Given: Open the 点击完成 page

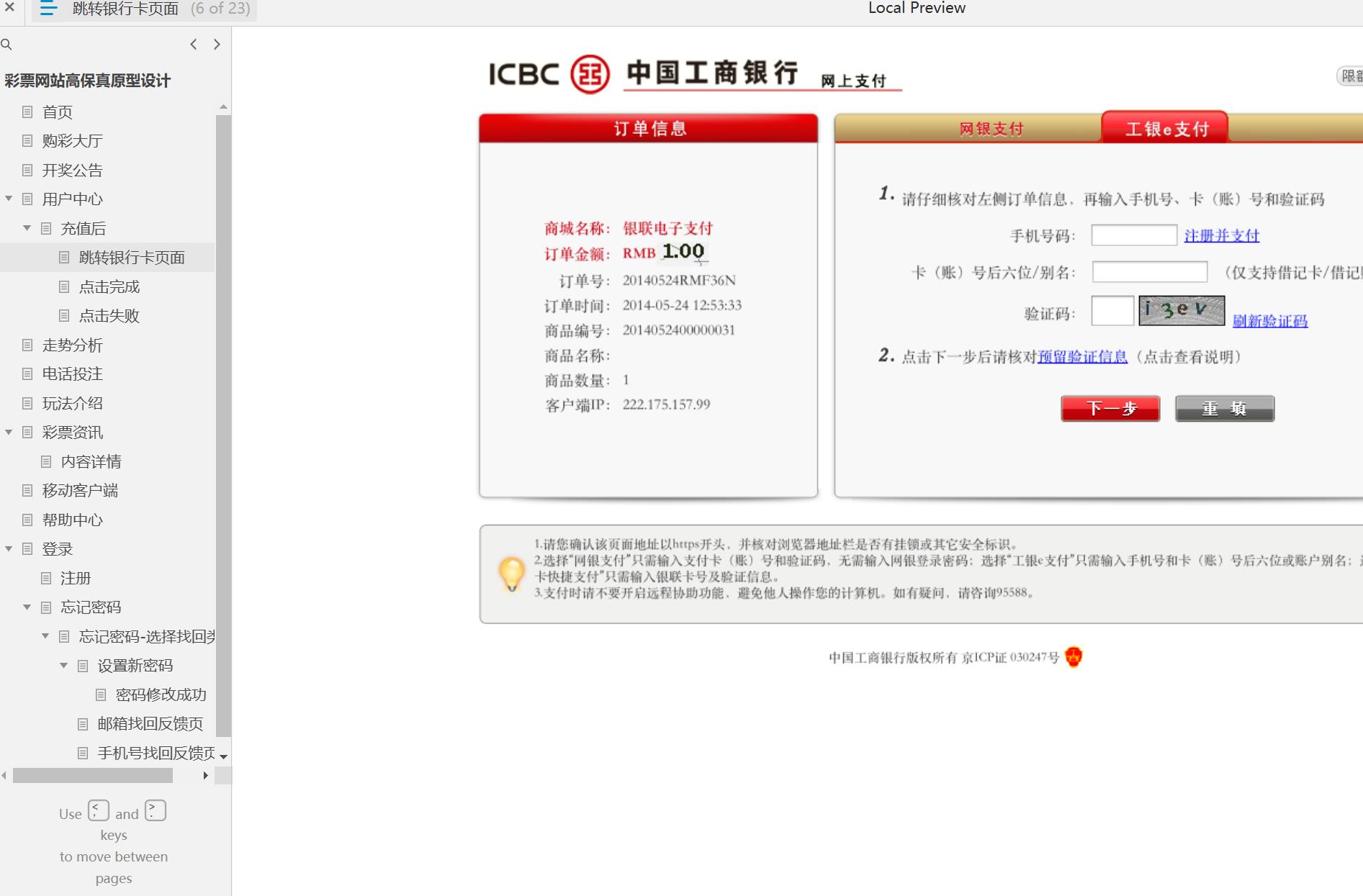Looking at the screenshot, I should (x=109, y=286).
